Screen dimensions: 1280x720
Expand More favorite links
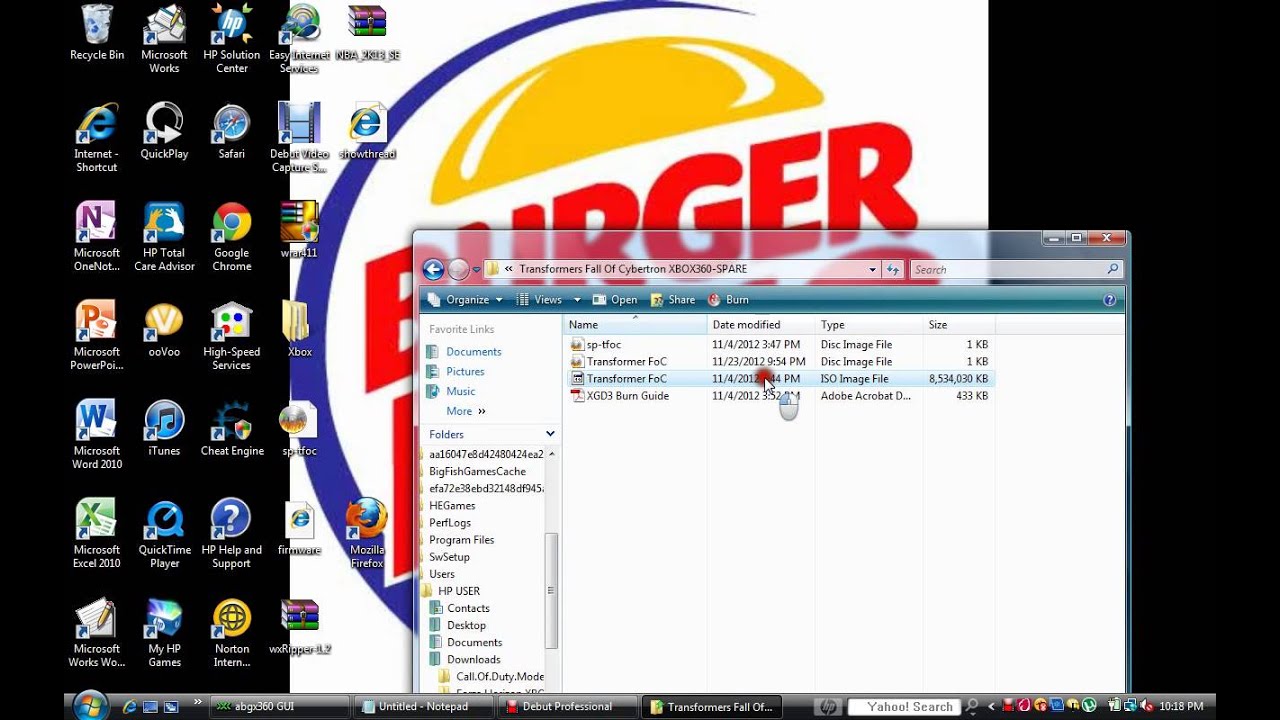pos(465,411)
